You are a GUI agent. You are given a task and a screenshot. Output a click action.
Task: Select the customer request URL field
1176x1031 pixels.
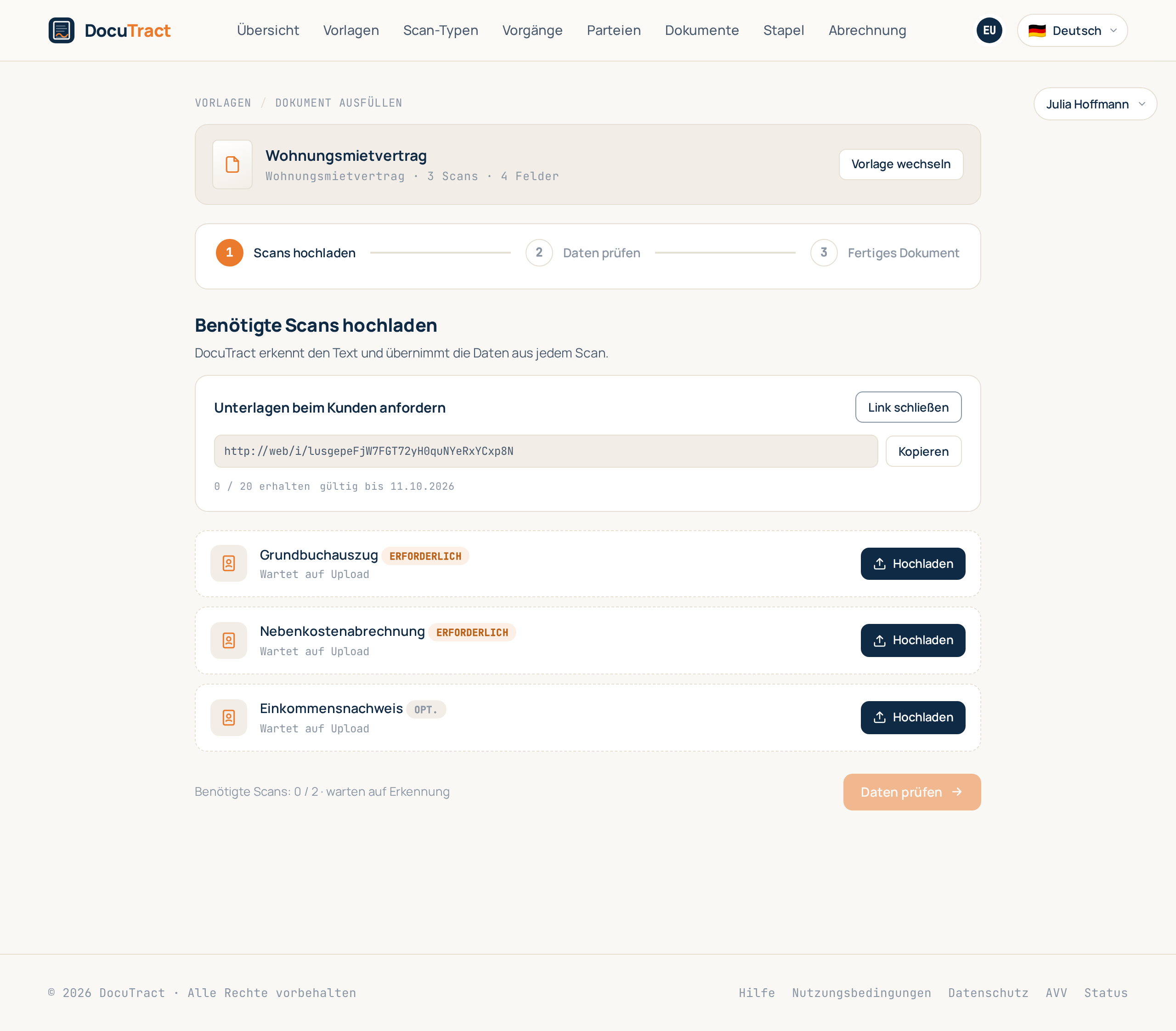(x=545, y=451)
